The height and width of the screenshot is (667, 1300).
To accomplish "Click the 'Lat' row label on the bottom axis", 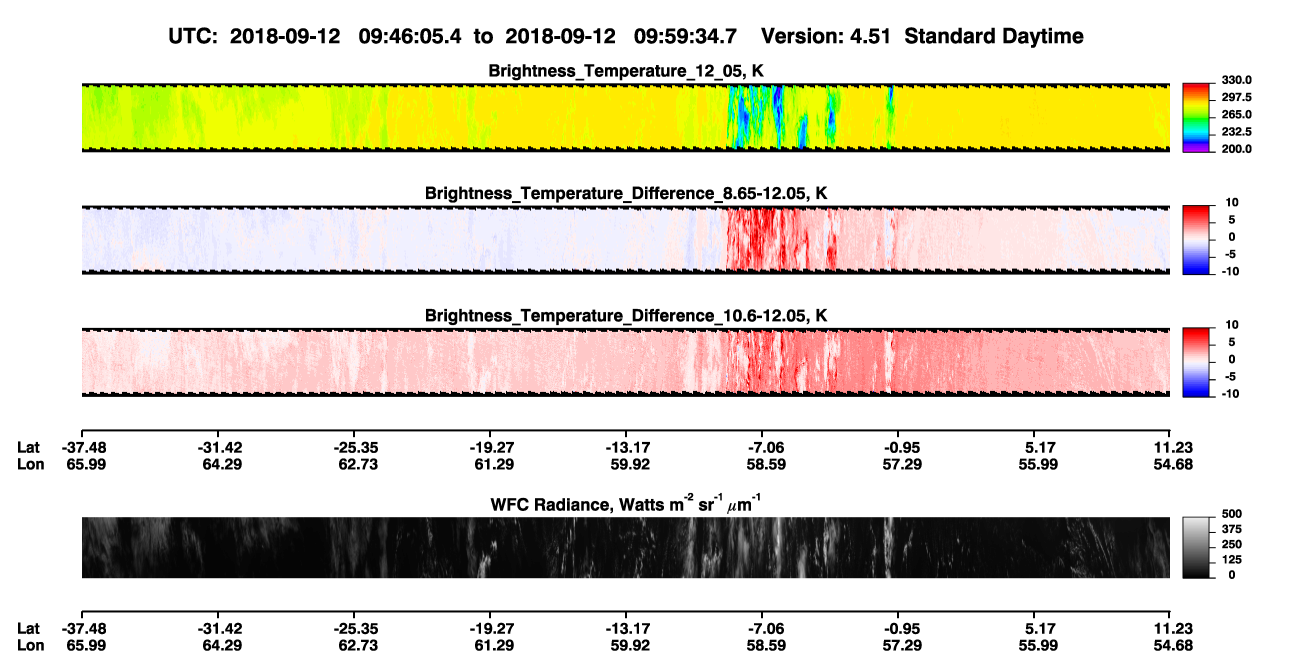I will pyautogui.click(x=28, y=629).
